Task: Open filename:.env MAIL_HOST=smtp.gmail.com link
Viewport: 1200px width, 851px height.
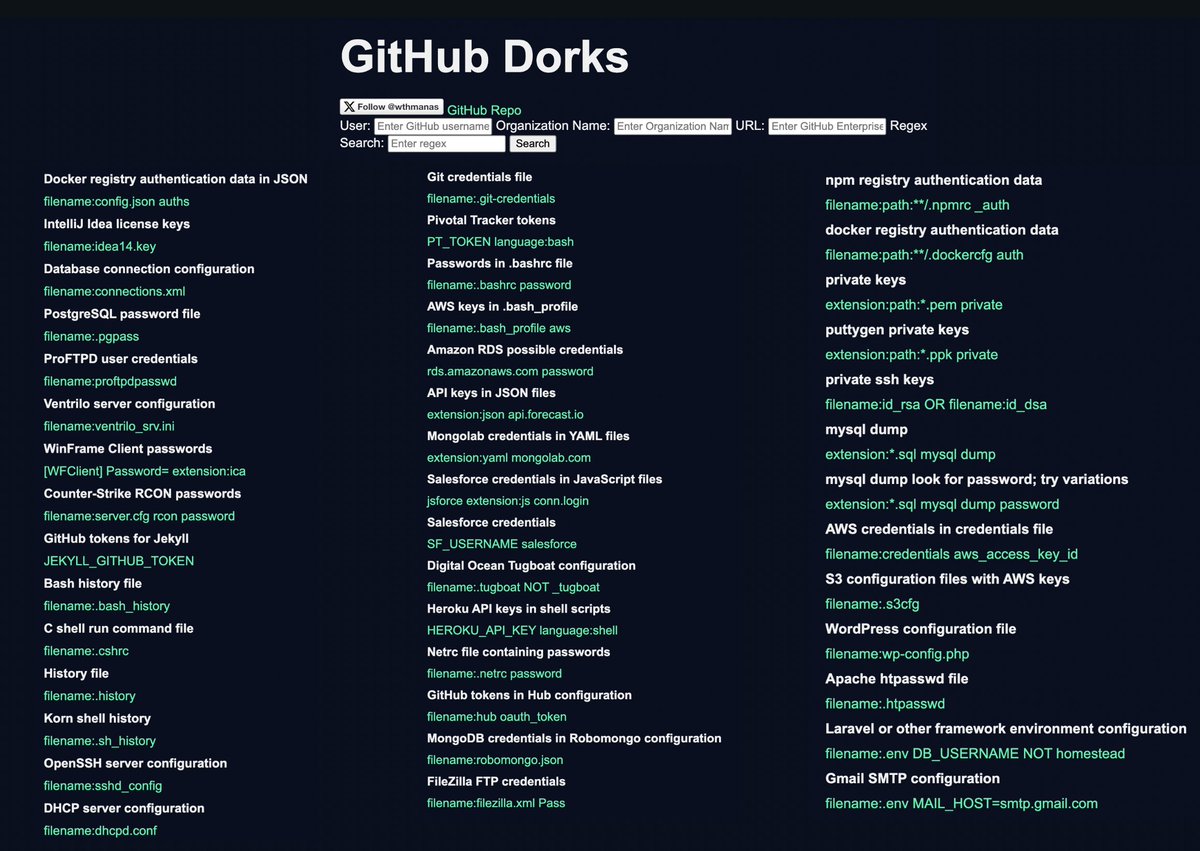Action: [x=961, y=804]
